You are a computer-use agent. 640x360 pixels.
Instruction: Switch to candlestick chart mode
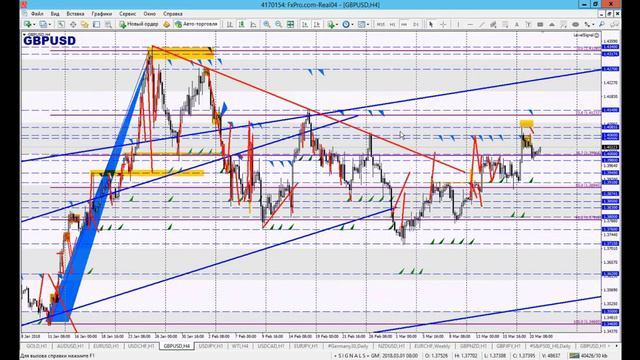click(x=242, y=24)
